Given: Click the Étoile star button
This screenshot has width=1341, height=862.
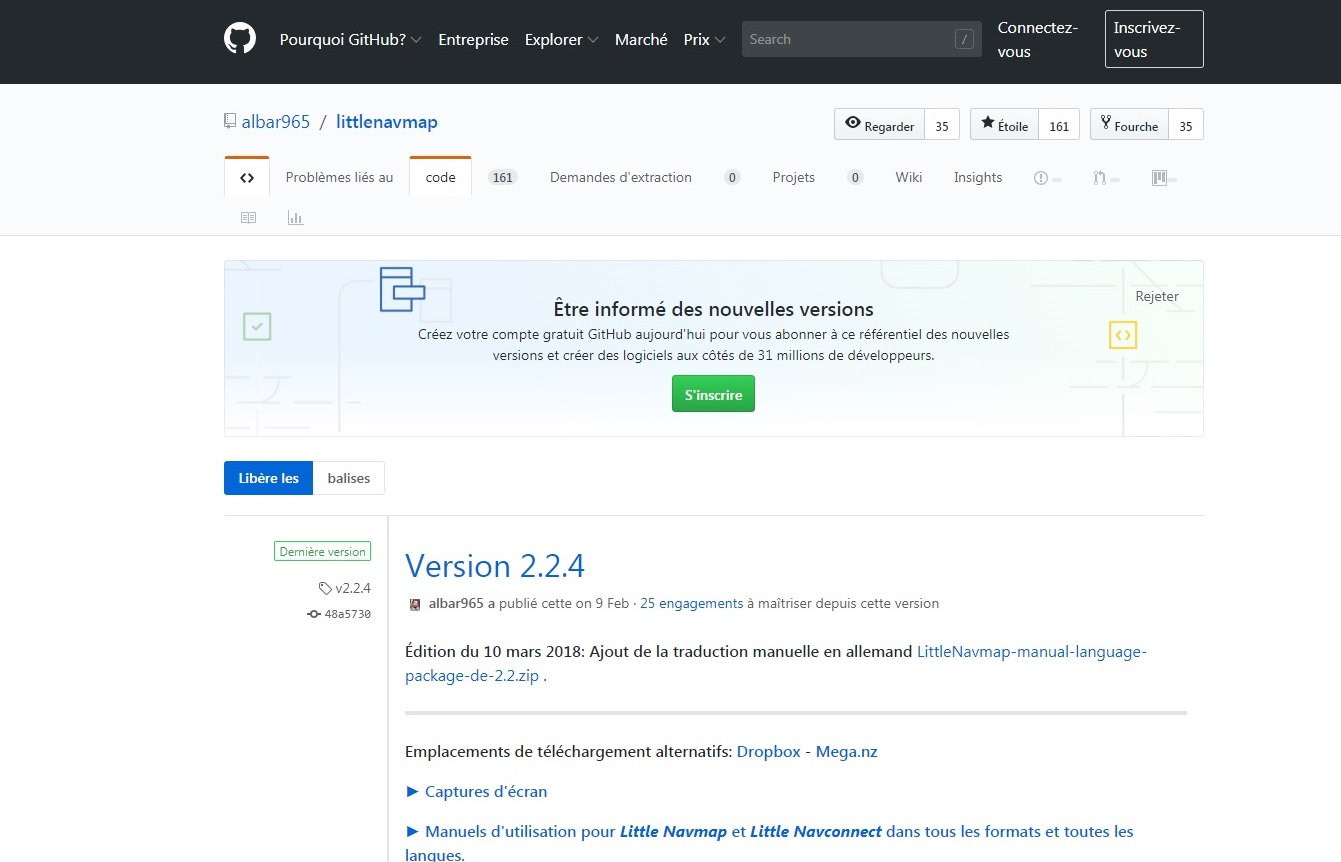Looking at the screenshot, I should tap(1005, 124).
